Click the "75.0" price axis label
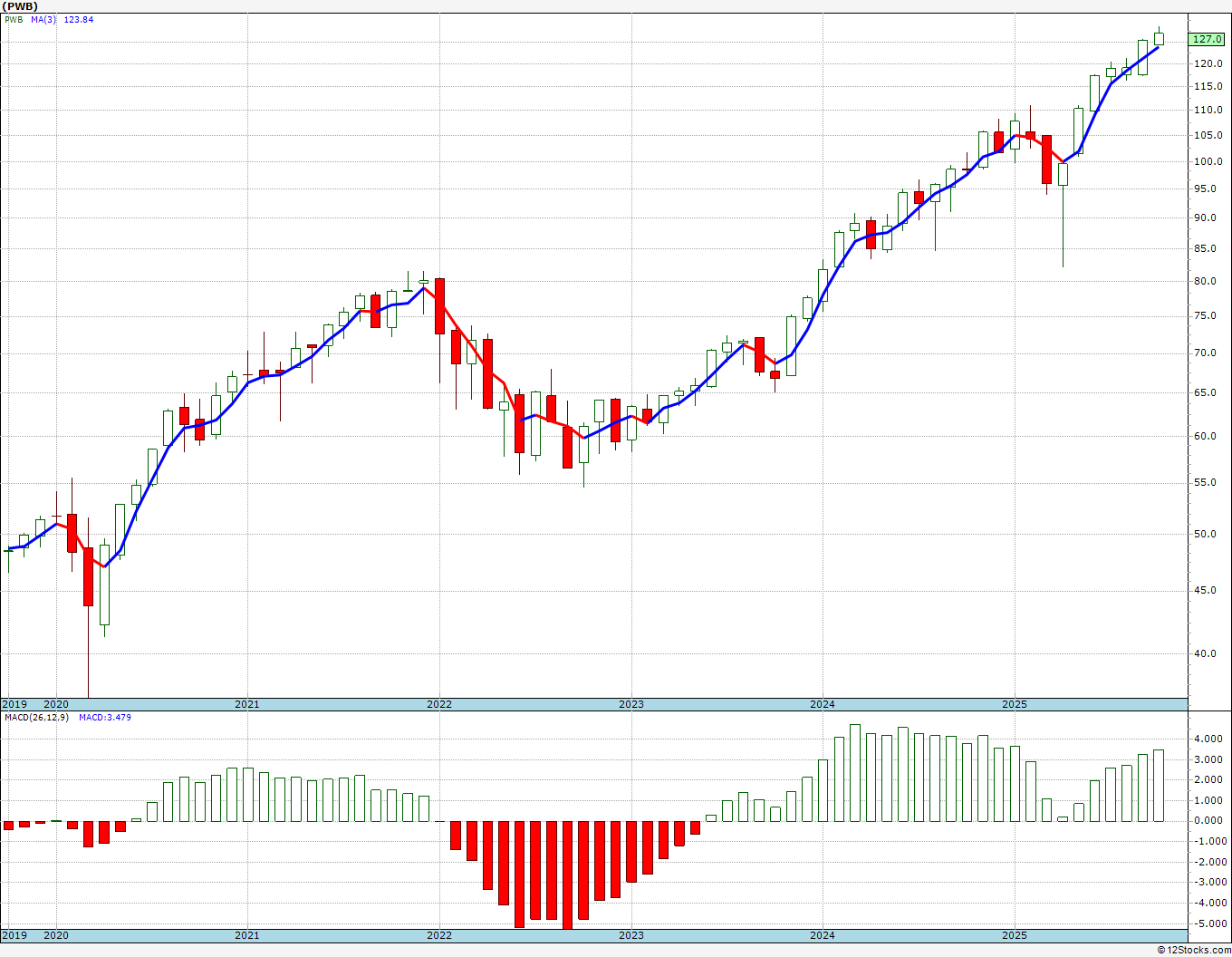1232x957 pixels. pos(1206,315)
